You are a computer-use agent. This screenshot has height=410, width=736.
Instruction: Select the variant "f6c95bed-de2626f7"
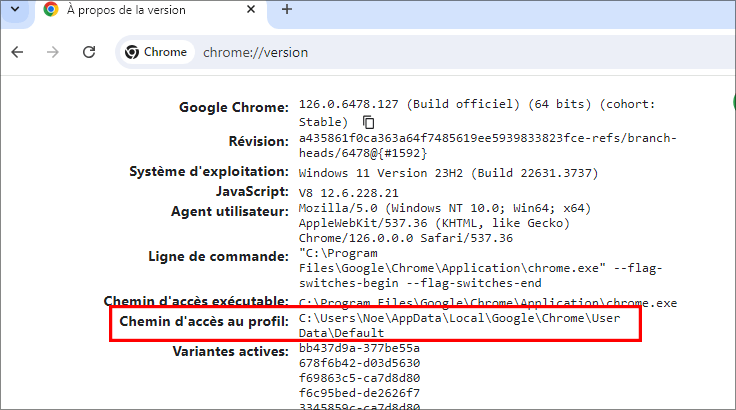click(x=359, y=393)
